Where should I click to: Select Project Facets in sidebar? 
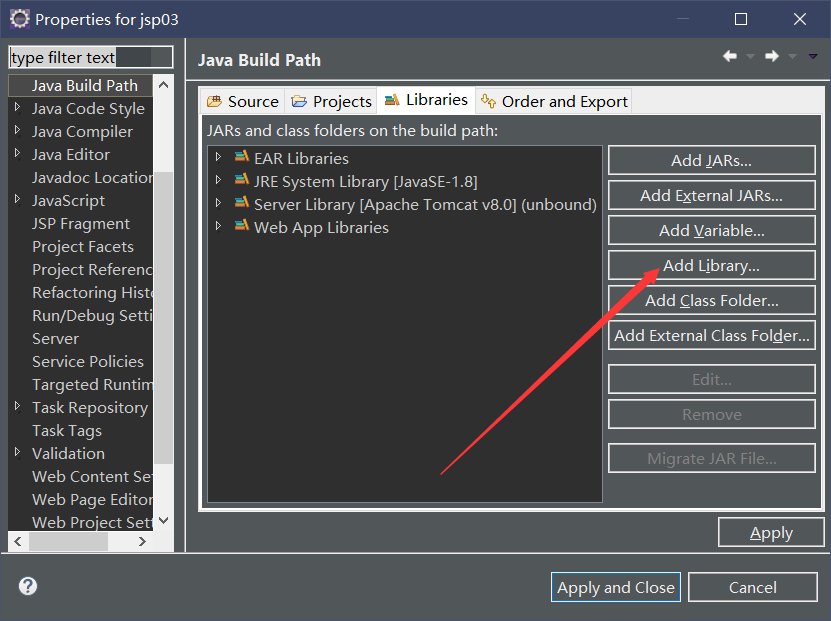point(83,246)
